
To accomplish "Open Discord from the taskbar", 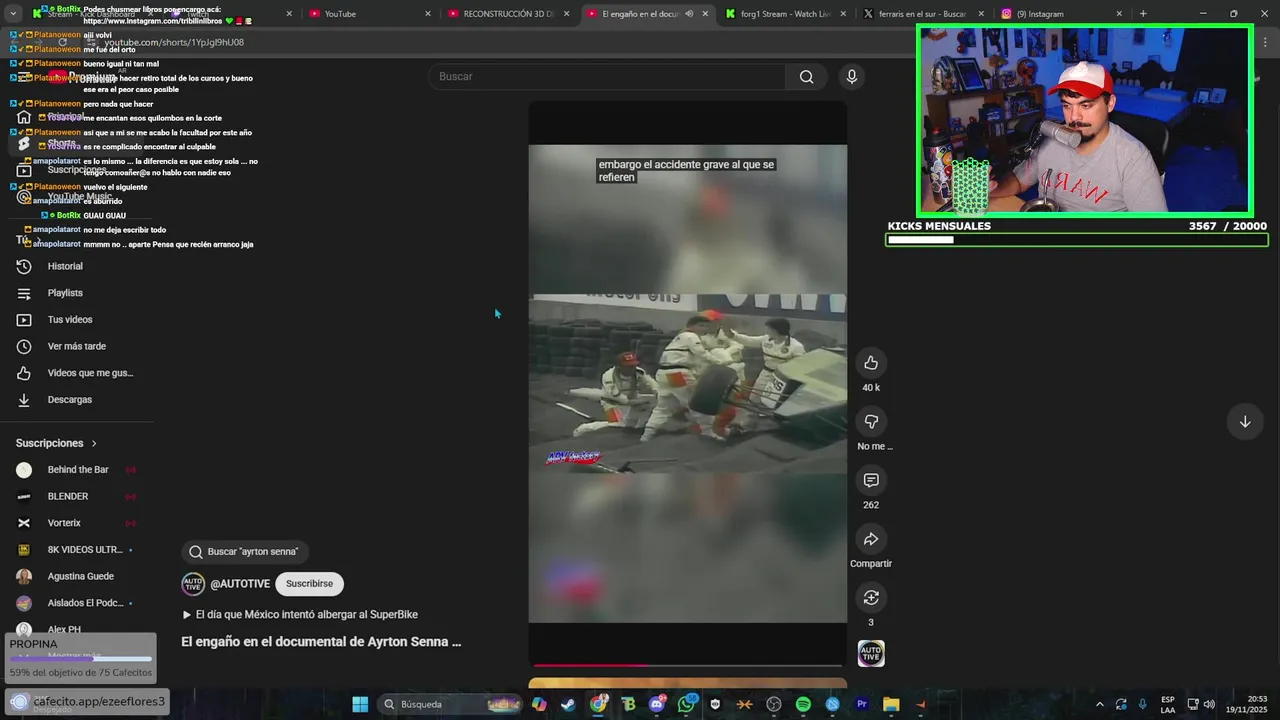I will [x=657, y=704].
